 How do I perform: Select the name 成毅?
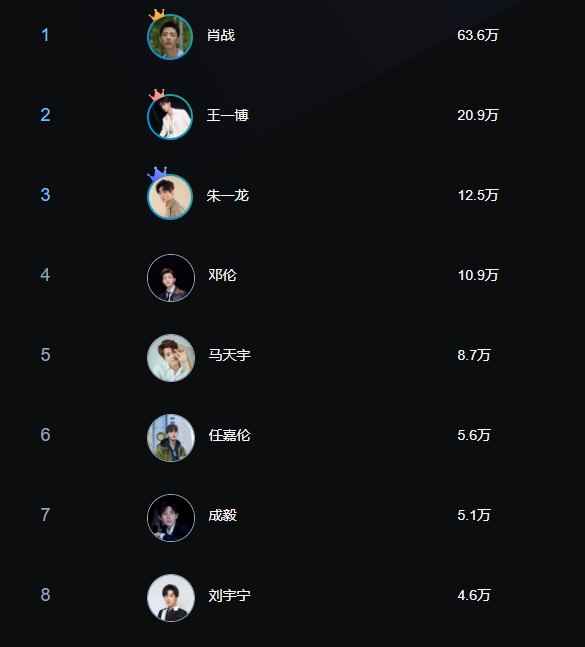(x=222, y=515)
